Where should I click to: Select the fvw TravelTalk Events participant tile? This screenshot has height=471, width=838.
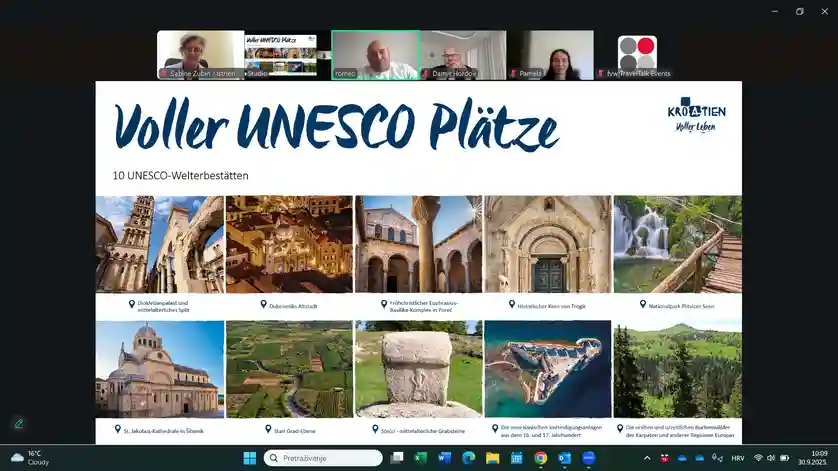637,55
